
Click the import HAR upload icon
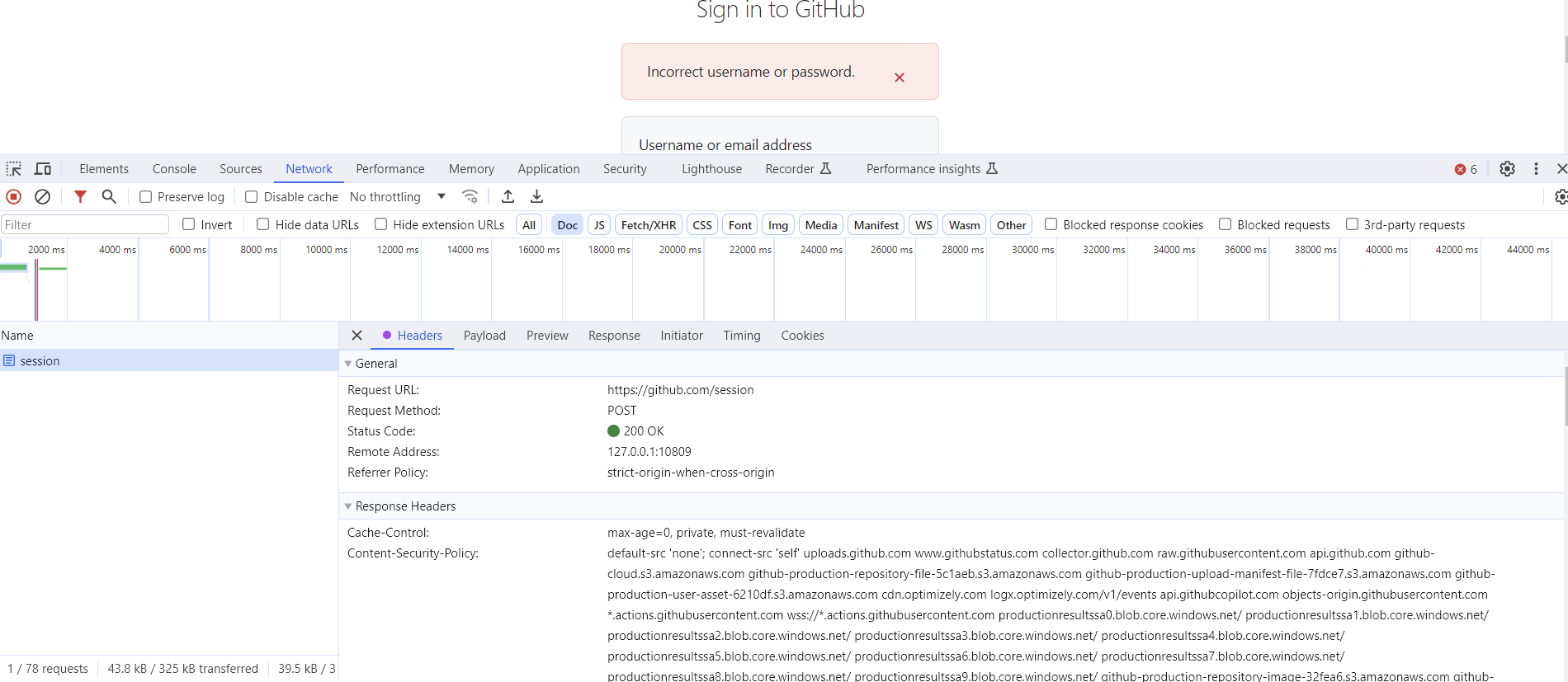click(x=508, y=197)
